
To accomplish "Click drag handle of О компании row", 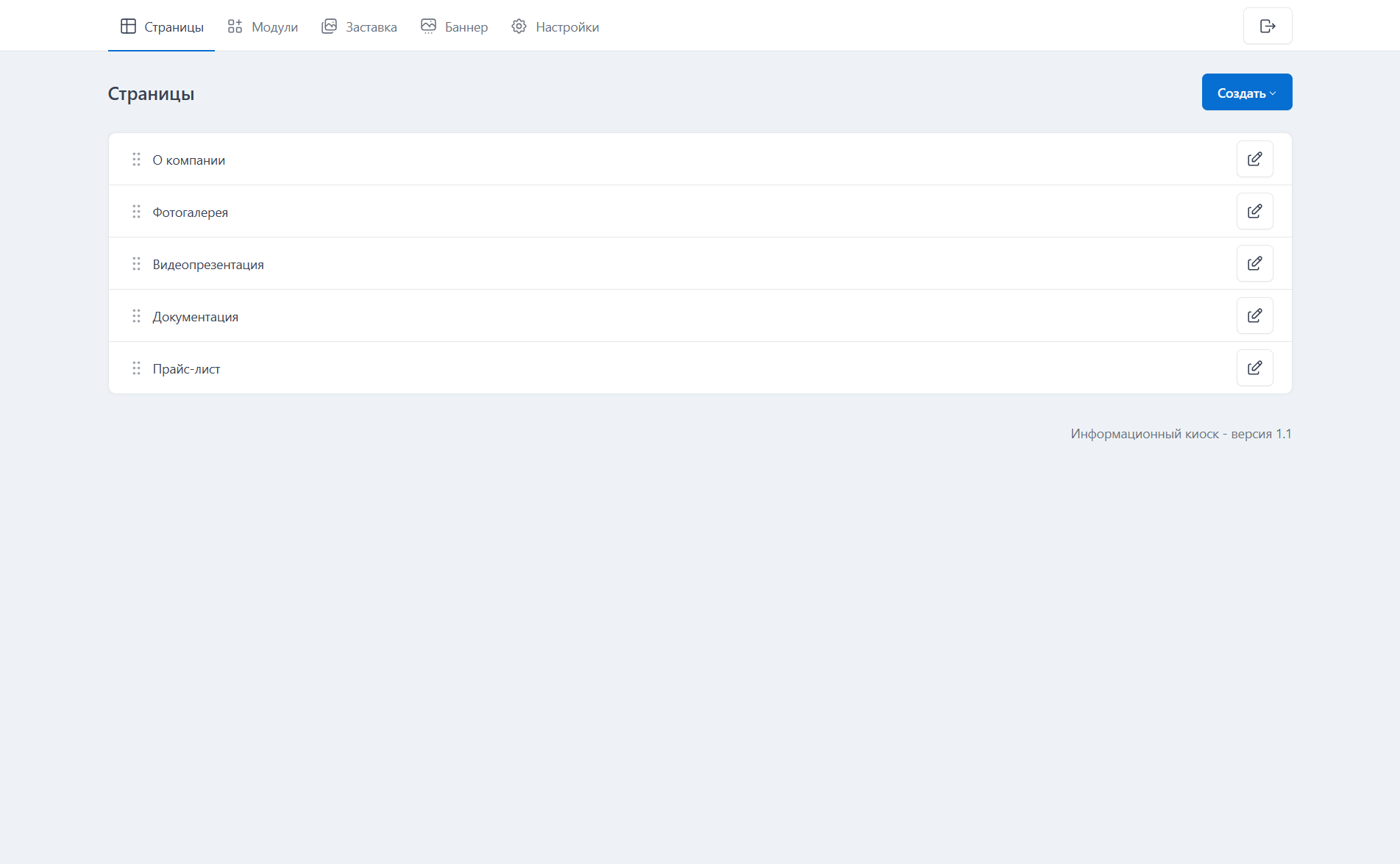I will 136,160.
